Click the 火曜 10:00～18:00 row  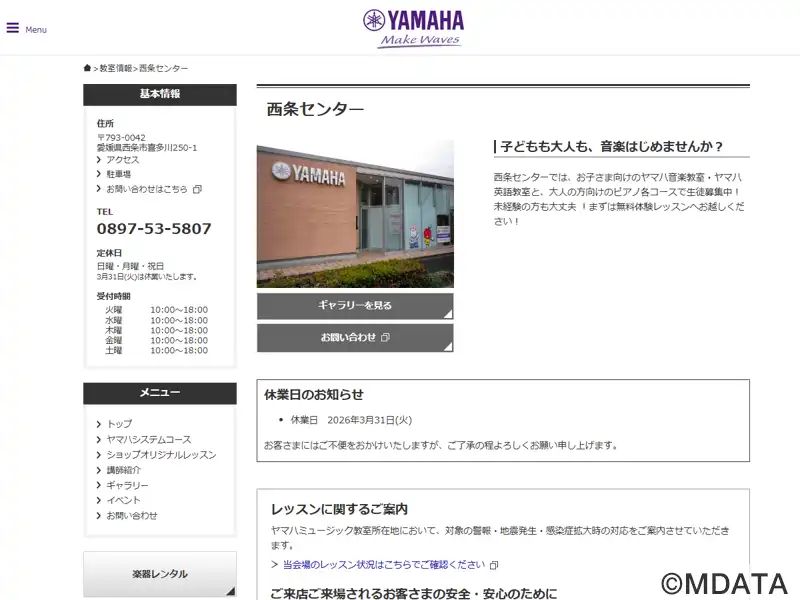(x=156, y=310)
